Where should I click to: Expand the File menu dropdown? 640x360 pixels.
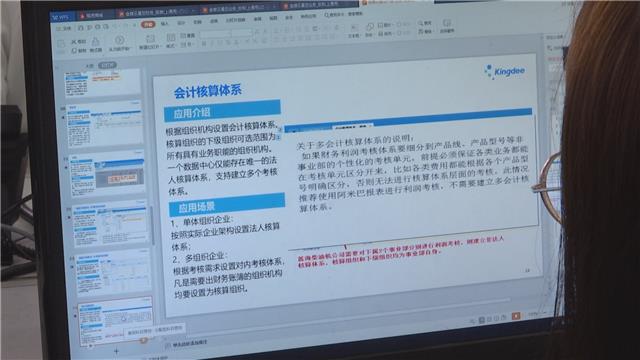click(x=64, y=28)
